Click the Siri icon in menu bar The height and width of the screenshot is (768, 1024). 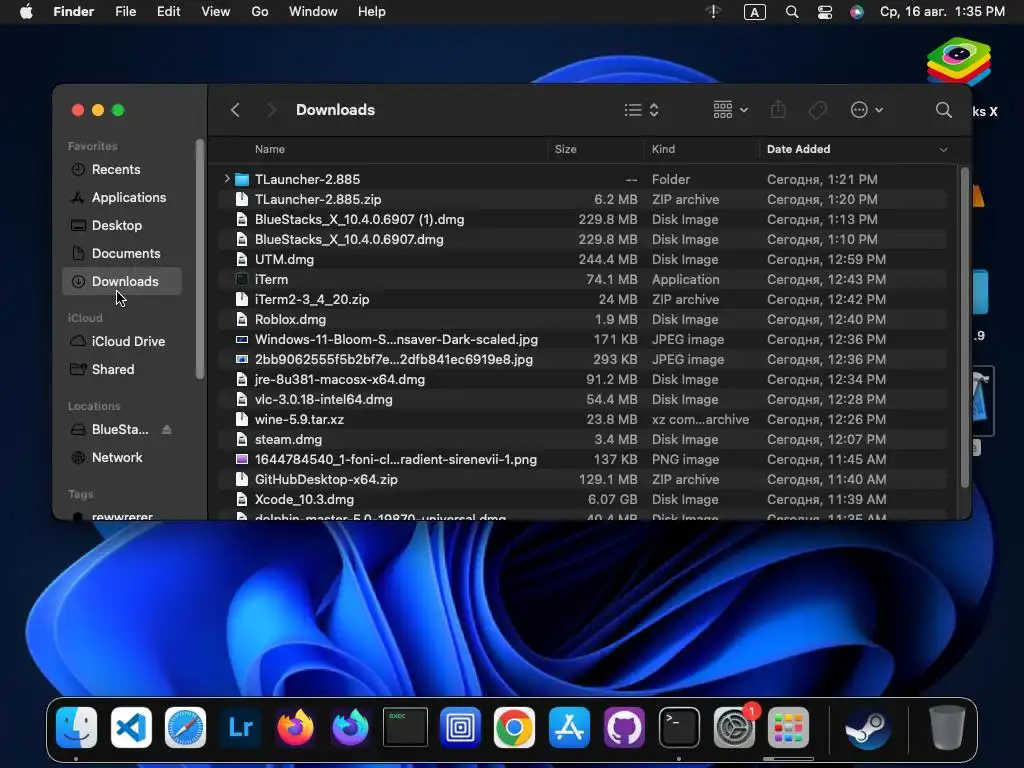tap(857, 12)
